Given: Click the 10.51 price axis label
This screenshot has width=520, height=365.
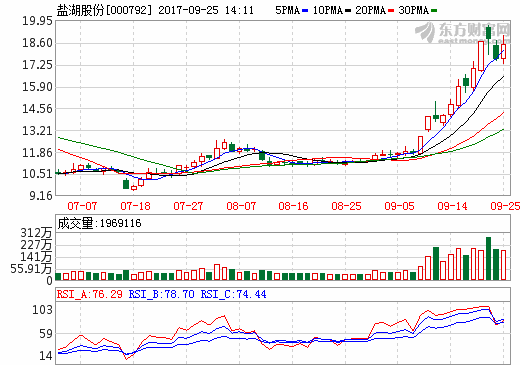Looking at the screenshot, I should pos(37,173).
